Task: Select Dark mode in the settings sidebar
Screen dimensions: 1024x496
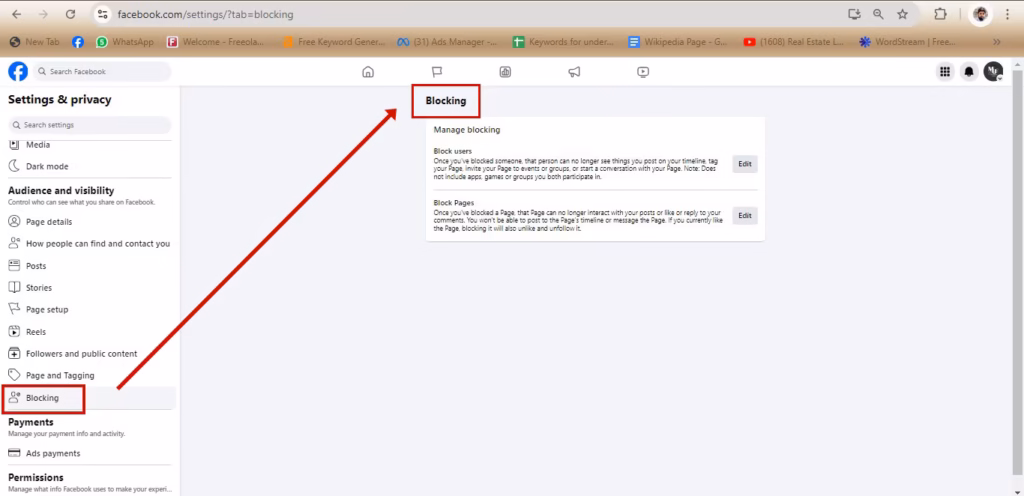Action: tap(90, 166)
